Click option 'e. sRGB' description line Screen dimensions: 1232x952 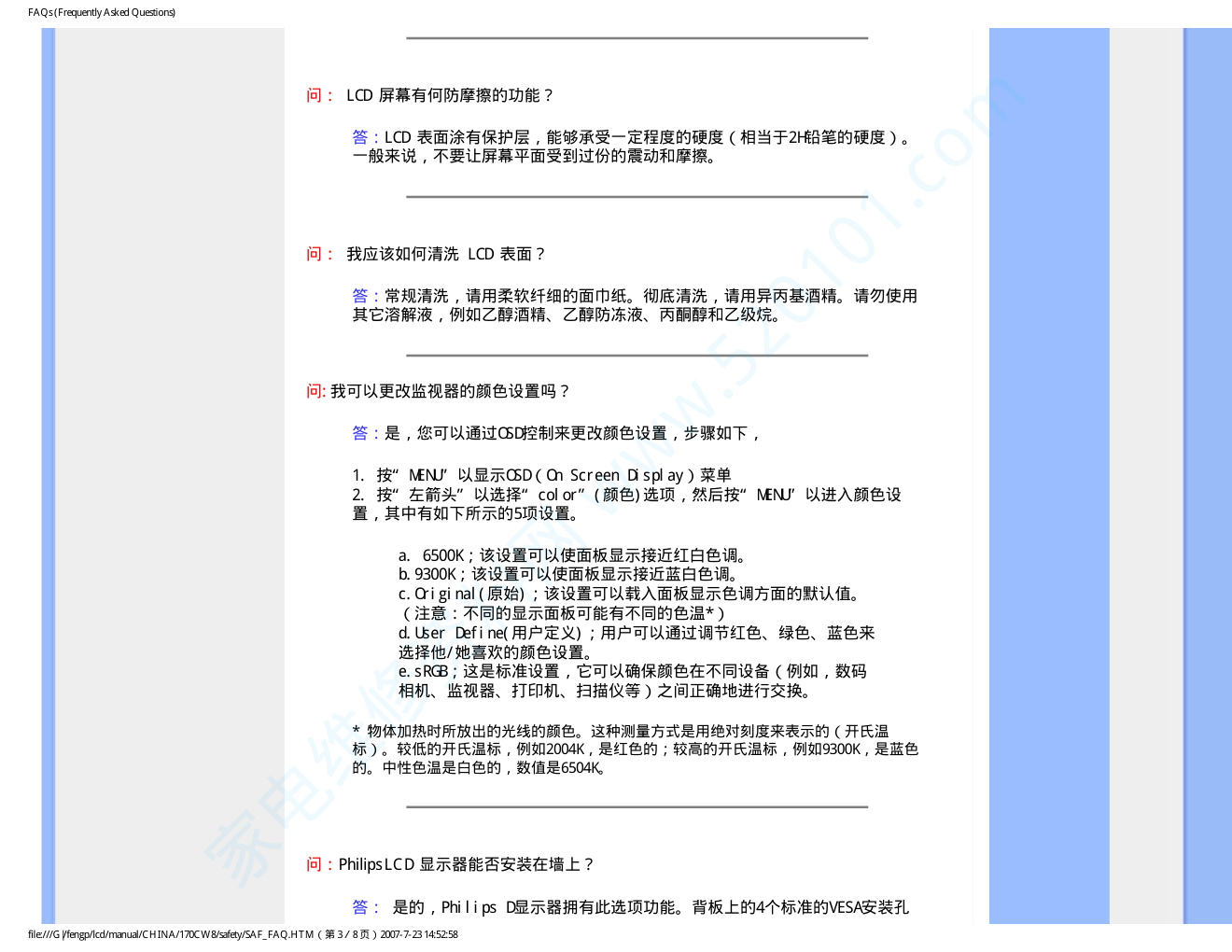(633, 671)
